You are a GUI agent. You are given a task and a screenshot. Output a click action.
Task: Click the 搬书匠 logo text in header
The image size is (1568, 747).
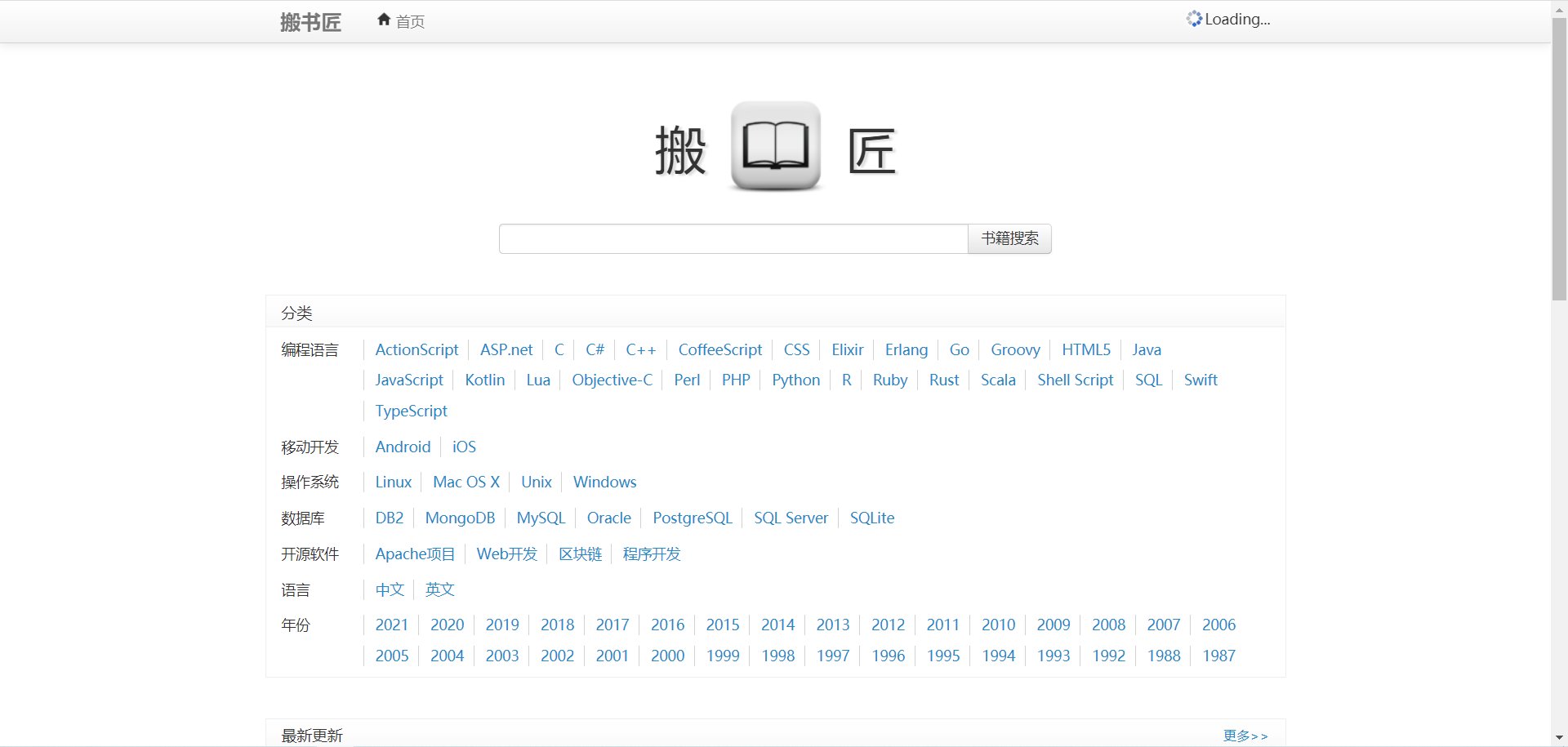tap(310, 22)
